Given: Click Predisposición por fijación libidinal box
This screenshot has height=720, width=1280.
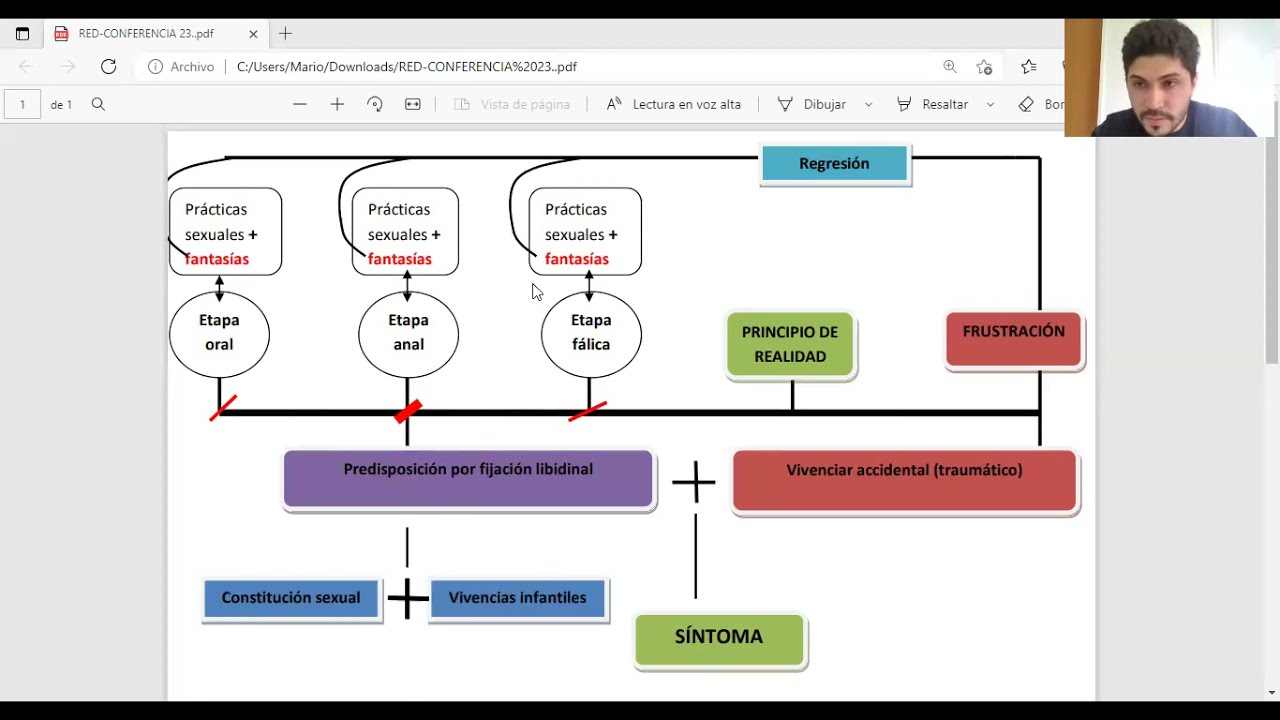Looking at the screenshot, I should pyautogui.click(x=468, y=479).
